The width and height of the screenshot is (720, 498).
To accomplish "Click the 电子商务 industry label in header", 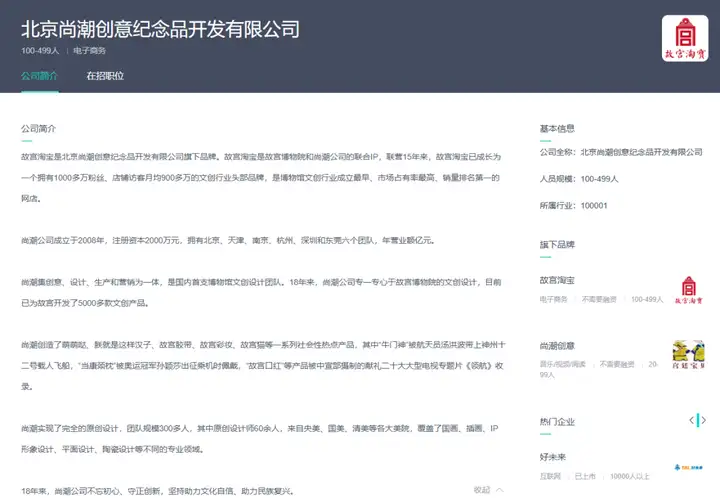I will coord(90,50).
